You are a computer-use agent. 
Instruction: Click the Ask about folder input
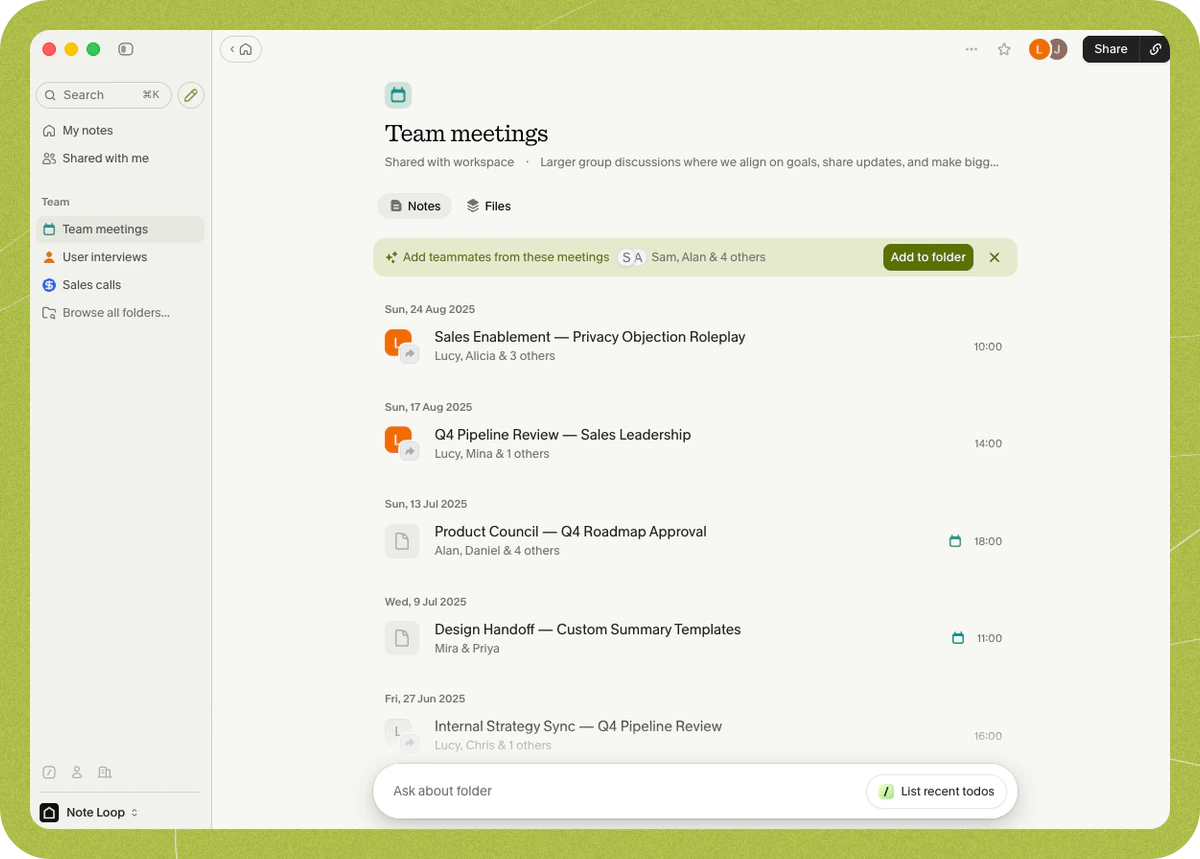coord(620,791)
